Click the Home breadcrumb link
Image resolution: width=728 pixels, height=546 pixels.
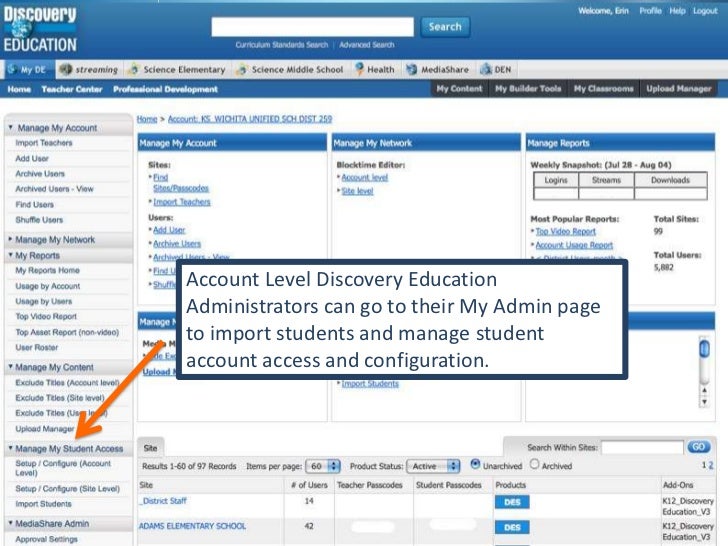click(x=147, y=119)
